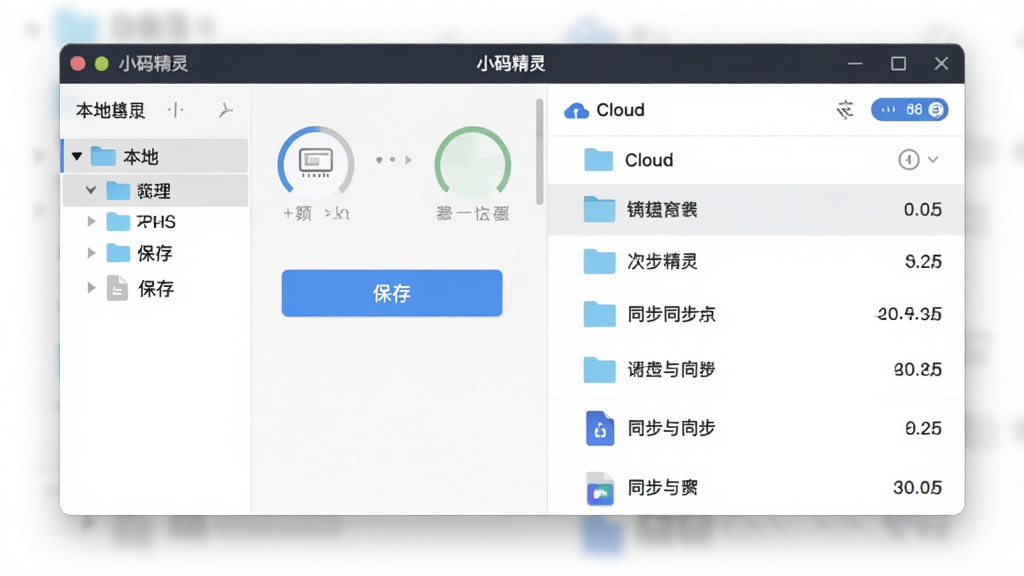Expand the 保存 document item arrow
1024x576 pixels.
[x=91, y=287]
